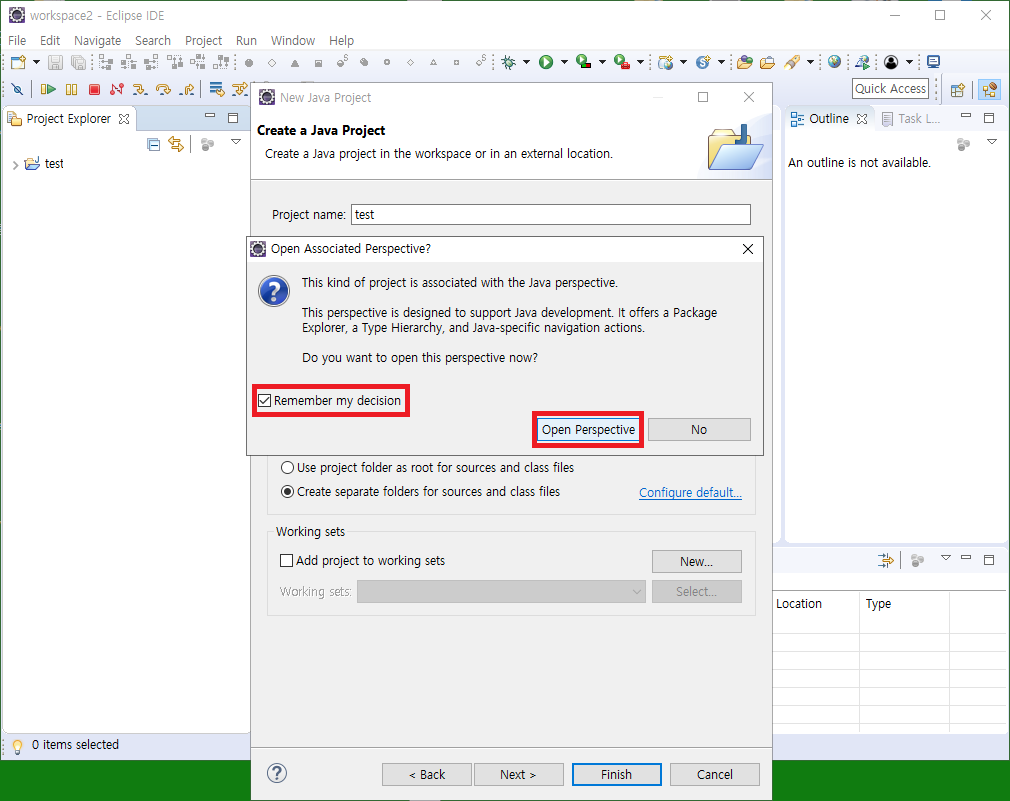1010x801 pixels.
Task: Open the Coverage dropdown arrow
Action: (602, 62)
